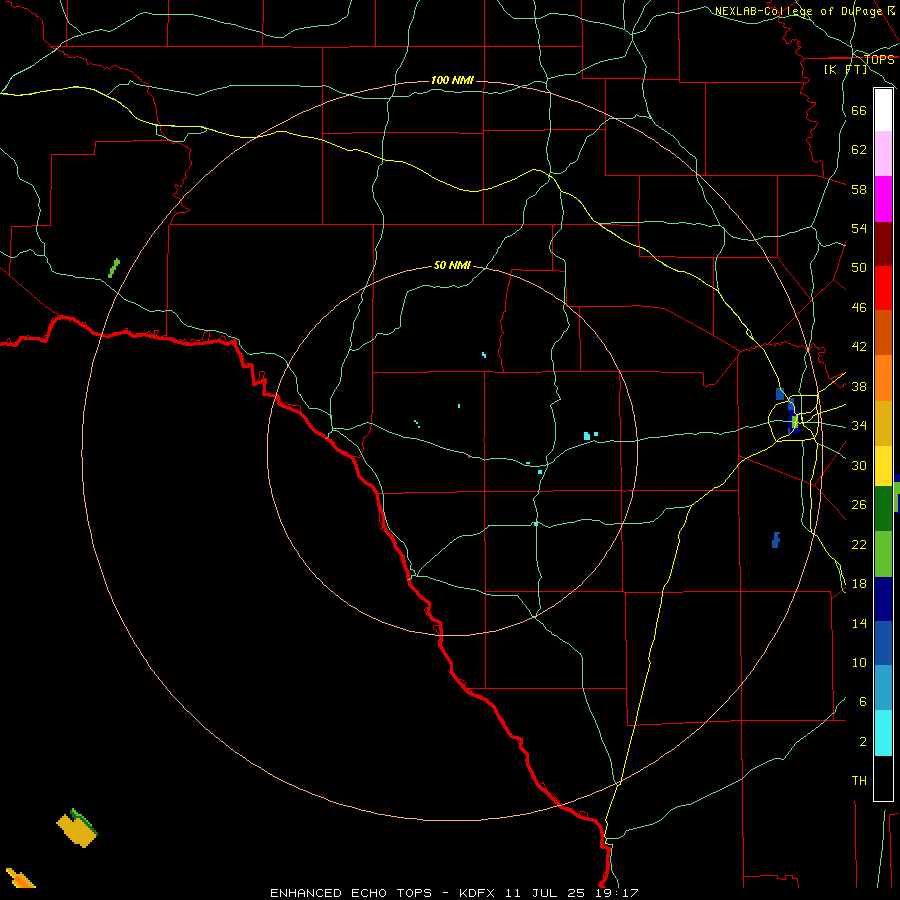Click the 'TH' threshold label
Screen dimensions: 900x900
[x=859, y=781]
